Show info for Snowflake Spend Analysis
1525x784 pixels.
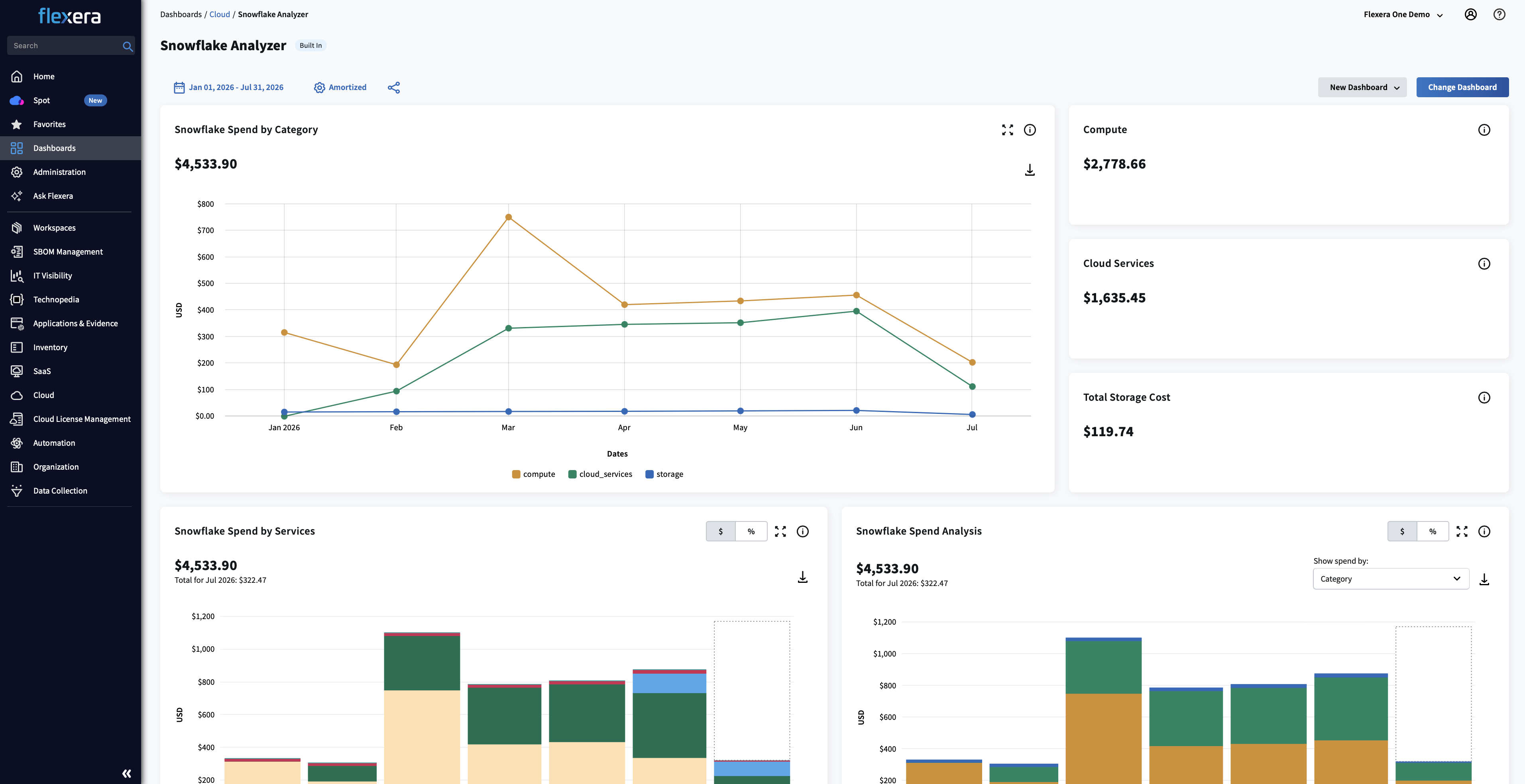(1484, 531)
